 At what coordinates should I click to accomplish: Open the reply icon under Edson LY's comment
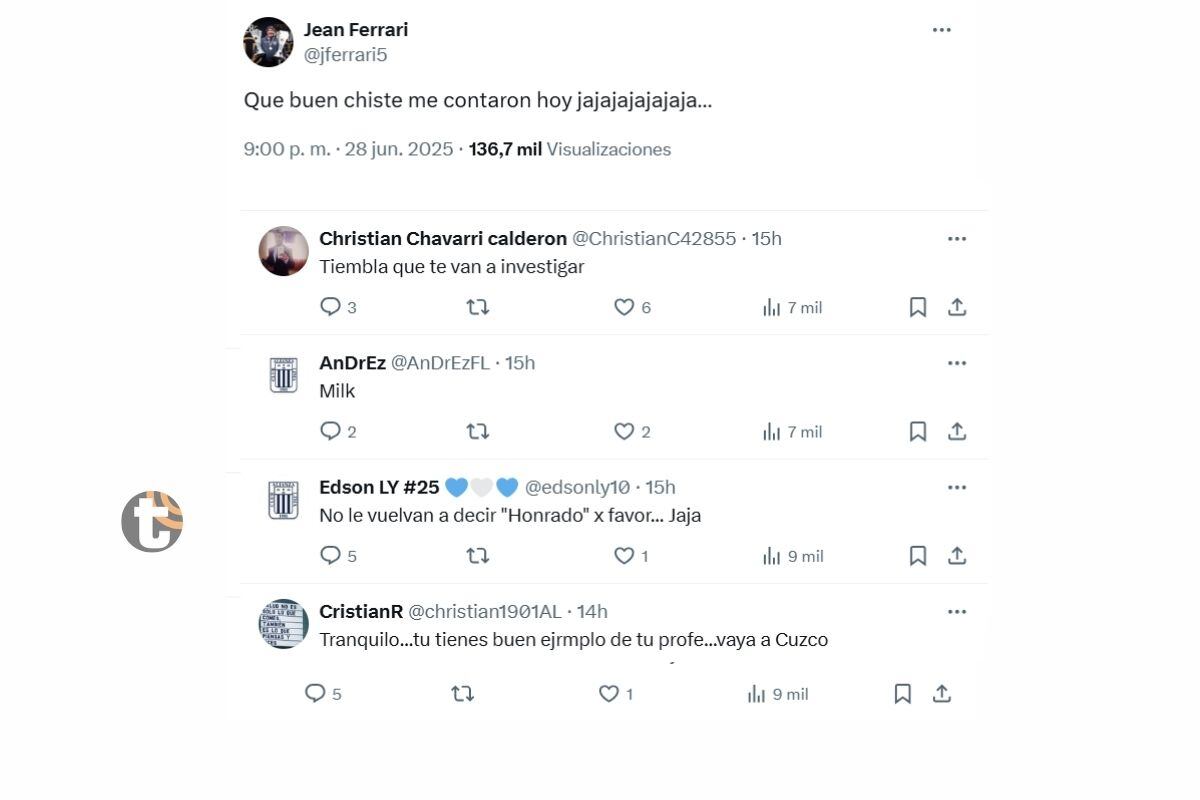tap(331, 555)
